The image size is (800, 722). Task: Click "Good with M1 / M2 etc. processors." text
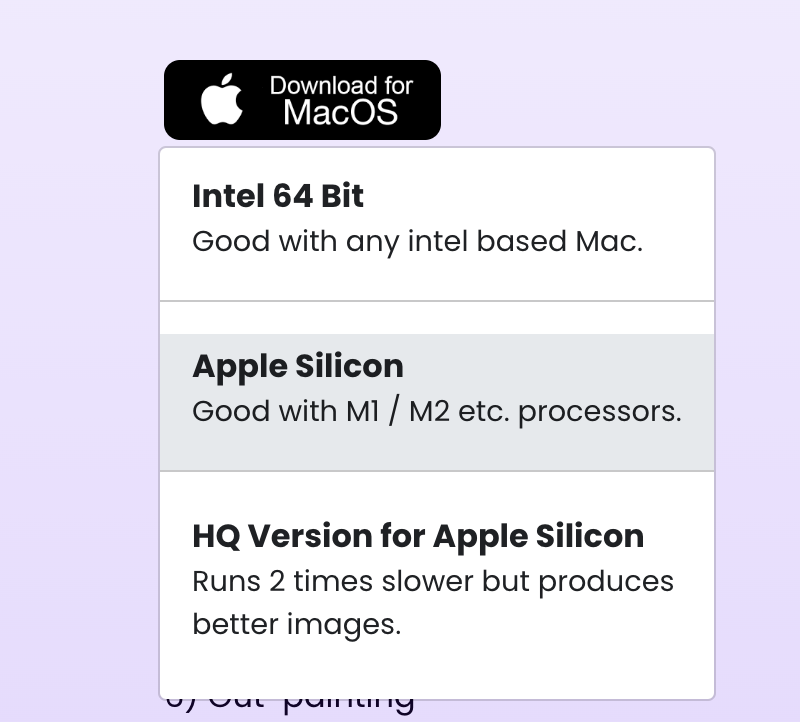pyautogui.click(x=436, y=411)
